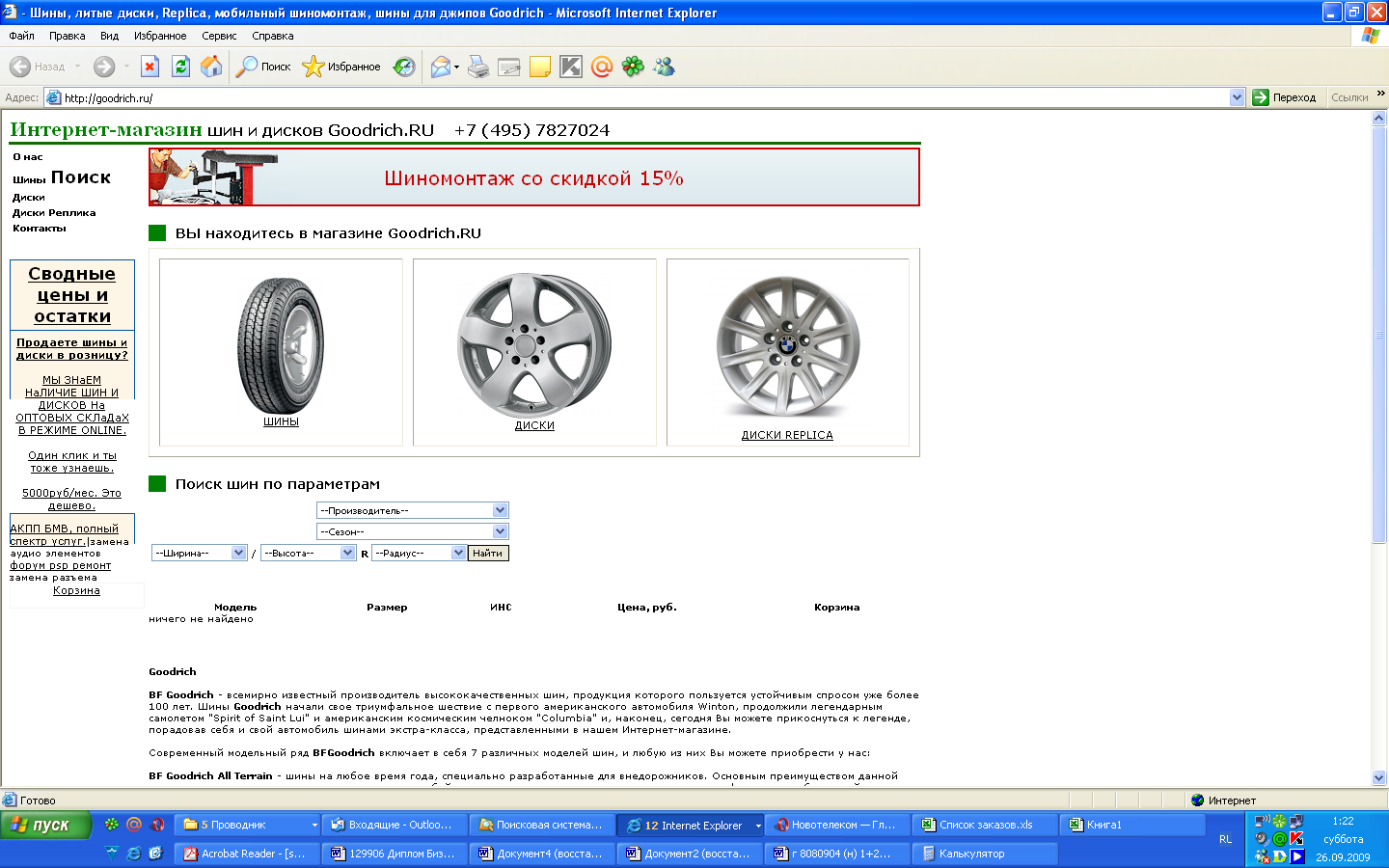This screenshot has width=1389, height=868.
Task: Open the Проводник taskbar group
Action: tap(249, 825)
